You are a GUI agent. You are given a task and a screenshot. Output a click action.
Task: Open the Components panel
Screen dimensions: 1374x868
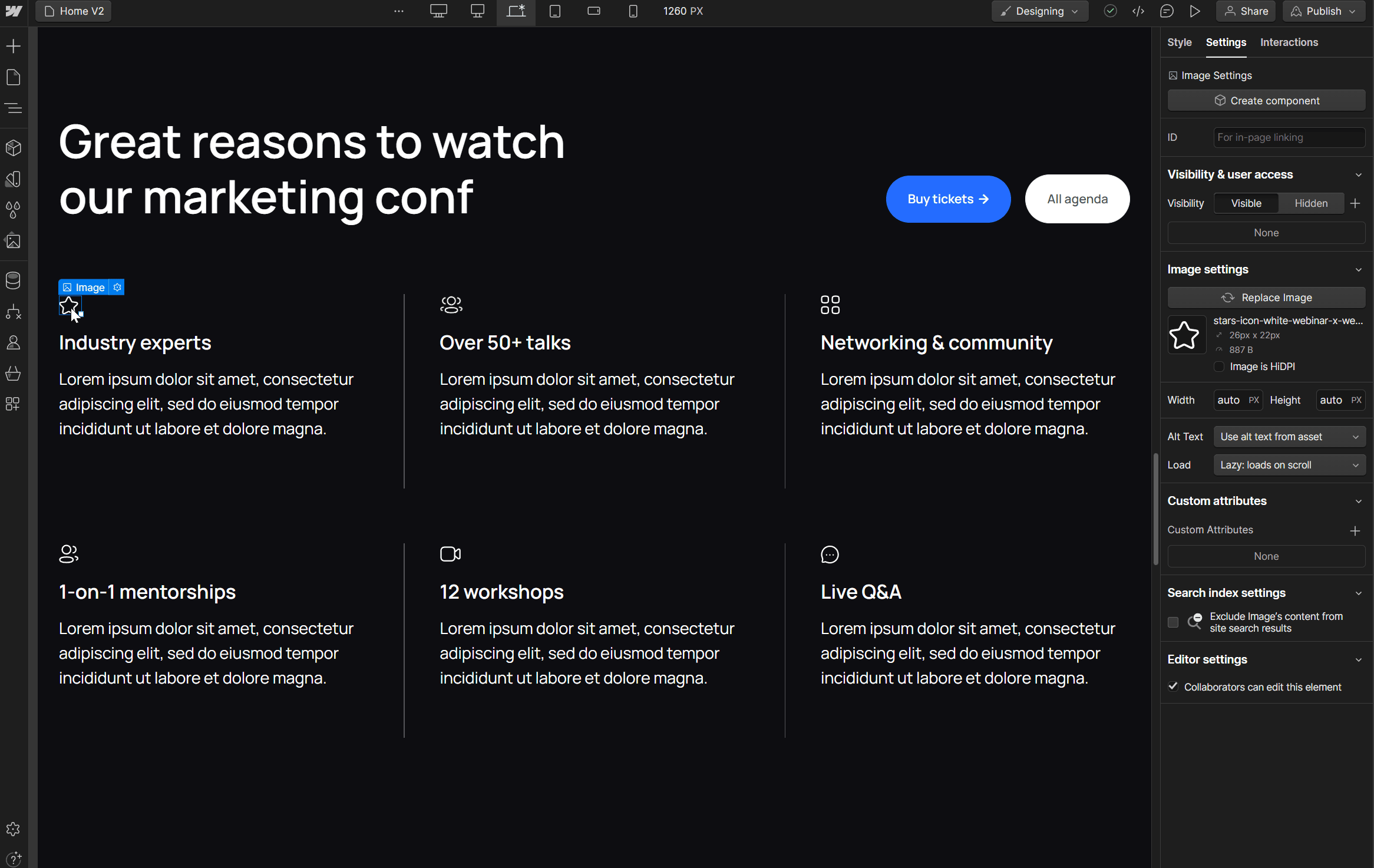point(13,147)
